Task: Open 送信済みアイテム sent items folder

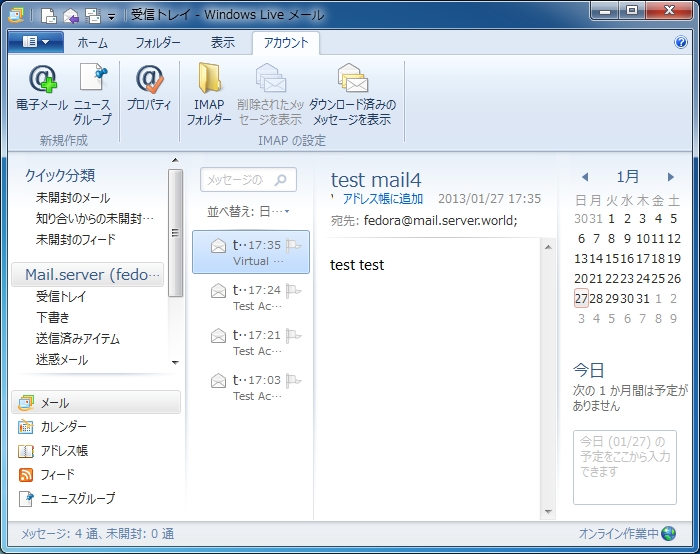Action: (78, 339)
